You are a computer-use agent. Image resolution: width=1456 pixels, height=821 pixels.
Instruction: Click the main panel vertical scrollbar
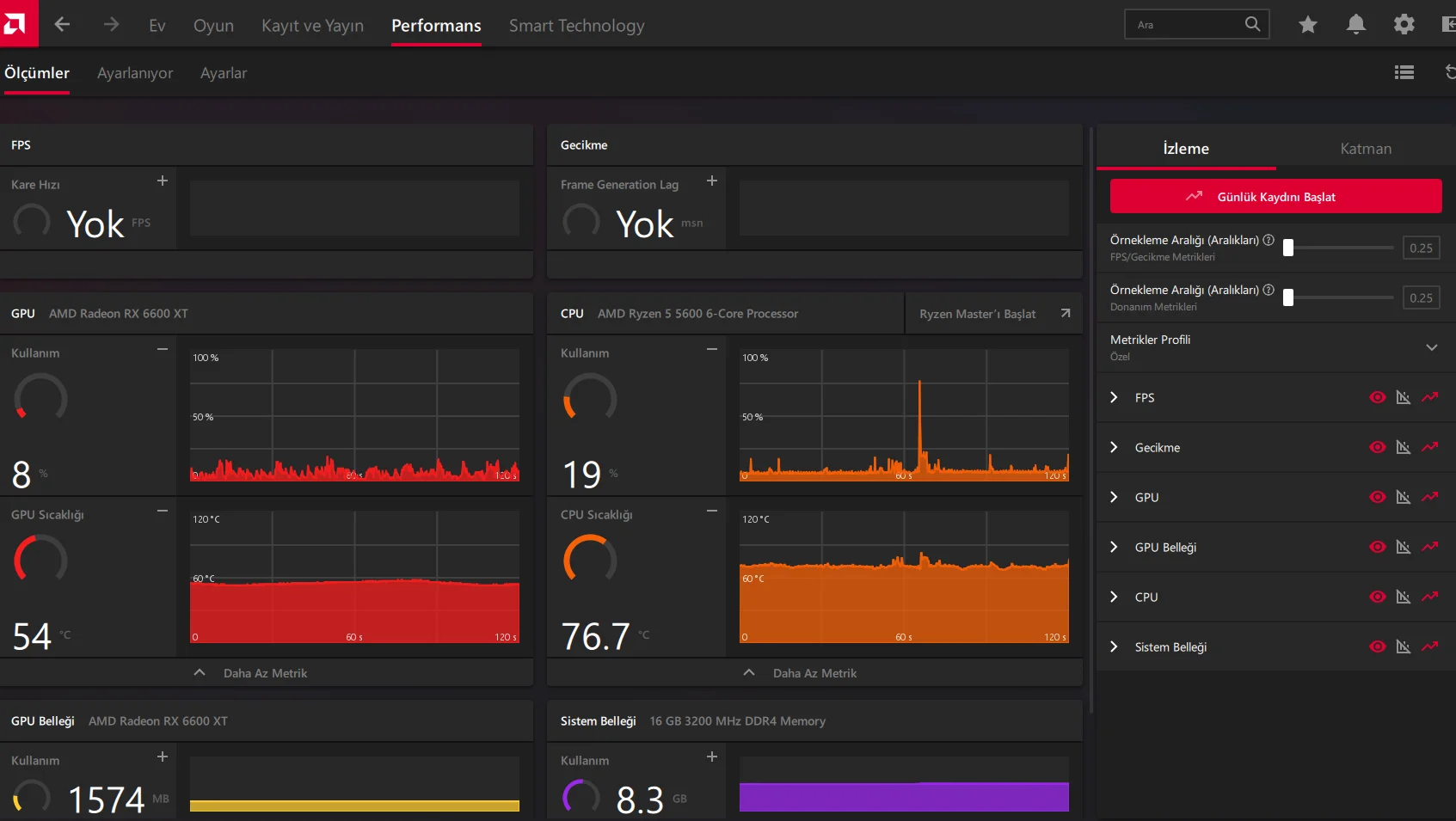(x=1090, y=421)
